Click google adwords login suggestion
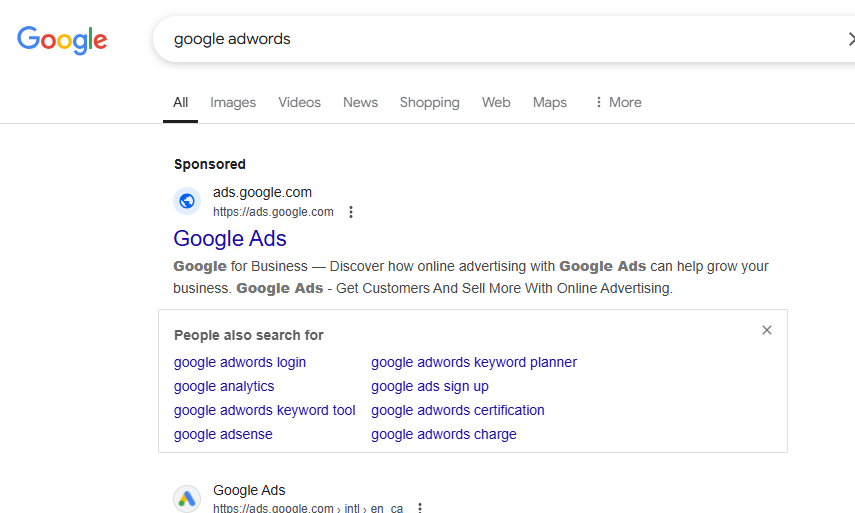The image size is (855, 513). pos(240,363)
